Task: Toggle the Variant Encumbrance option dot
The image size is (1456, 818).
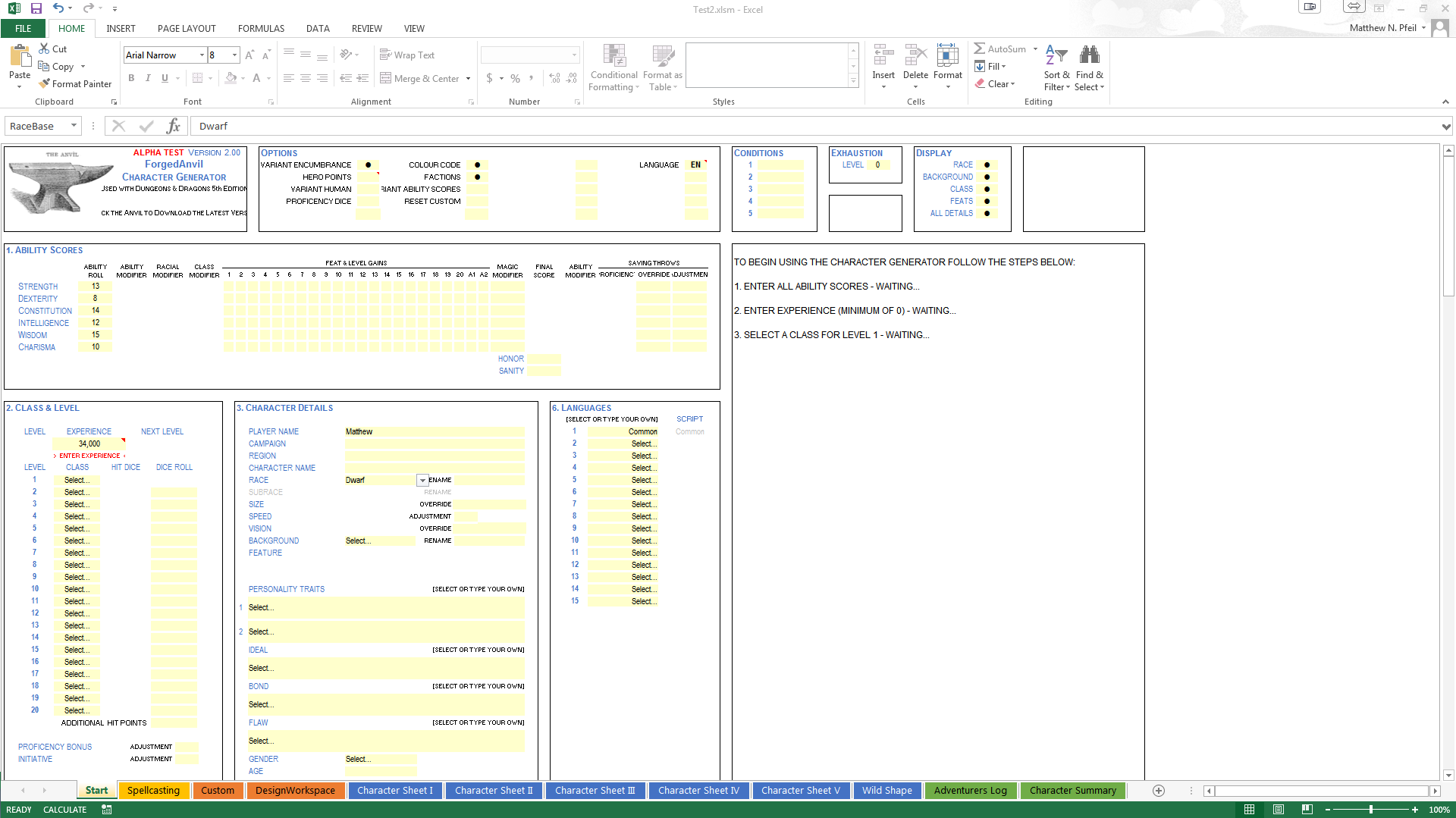Action: point(368,165)
